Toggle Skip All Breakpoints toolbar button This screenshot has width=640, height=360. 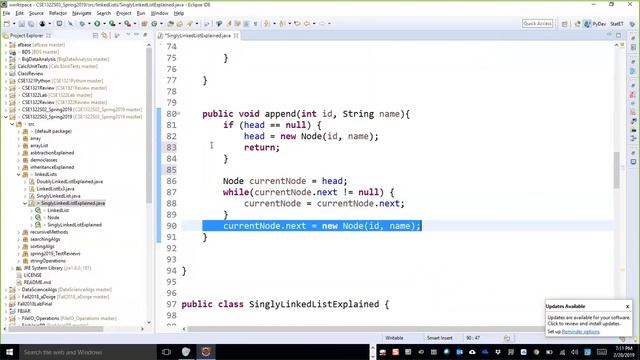coord(70,24)
